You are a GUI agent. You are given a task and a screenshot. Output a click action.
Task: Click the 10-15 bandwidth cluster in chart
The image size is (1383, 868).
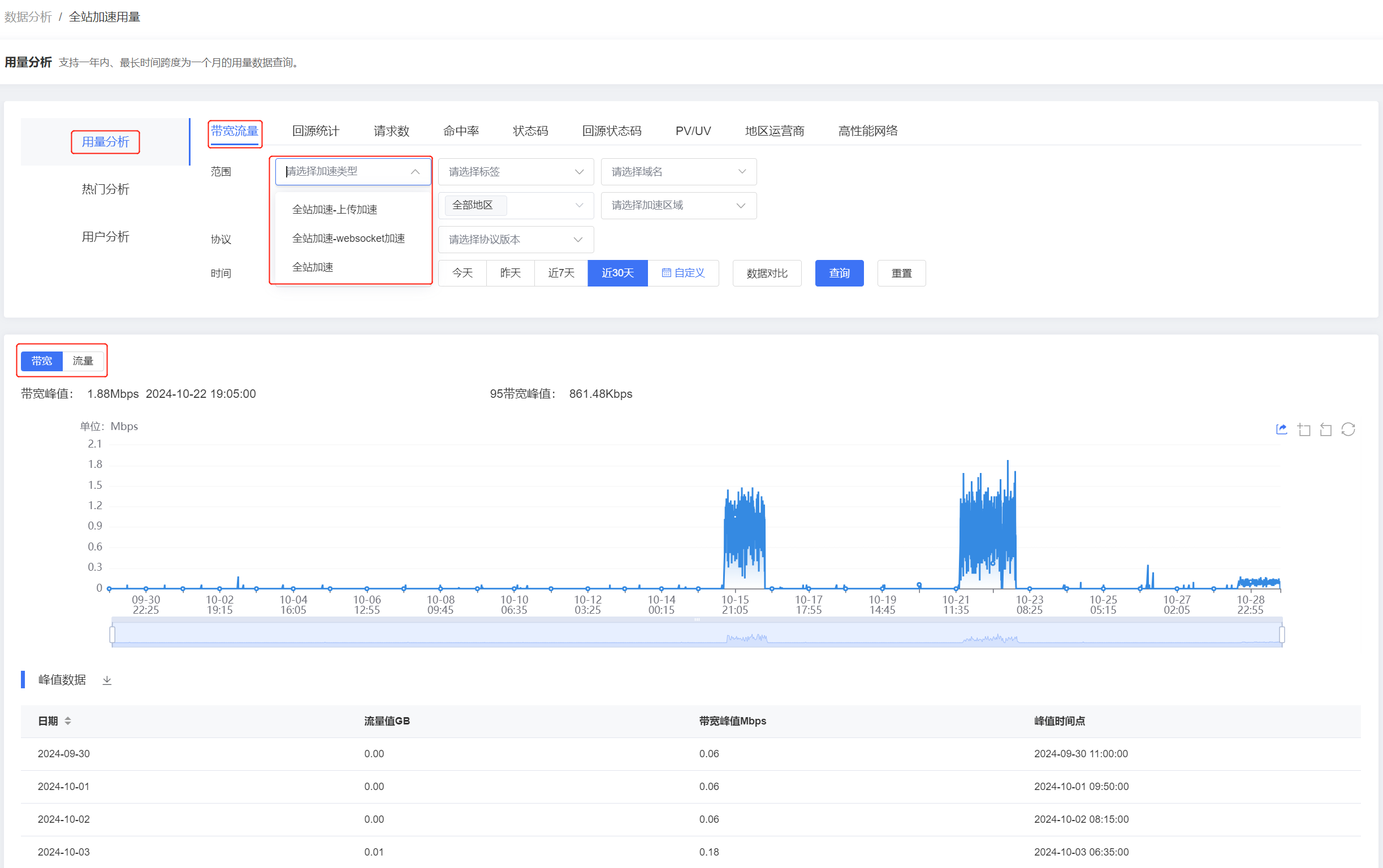click(744, 537)
